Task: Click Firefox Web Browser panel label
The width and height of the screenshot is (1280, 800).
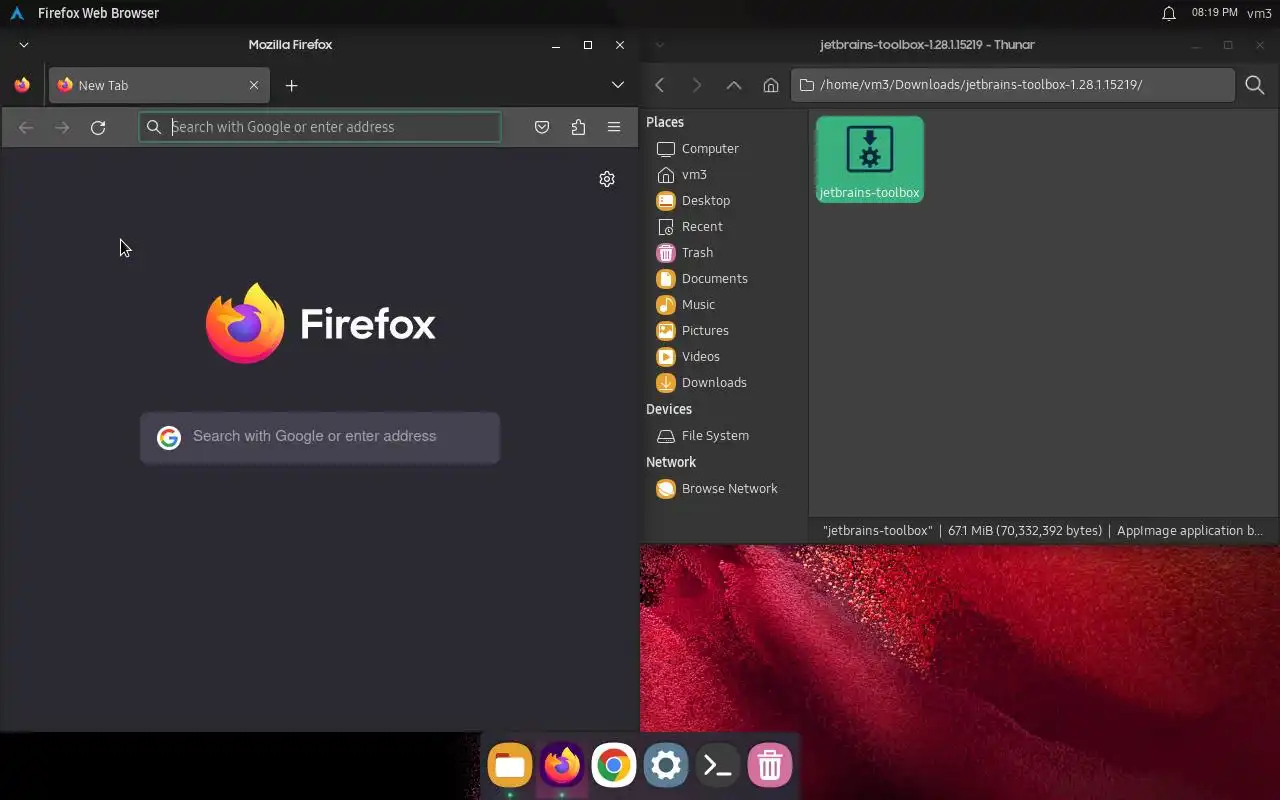Action: [98, 13]
